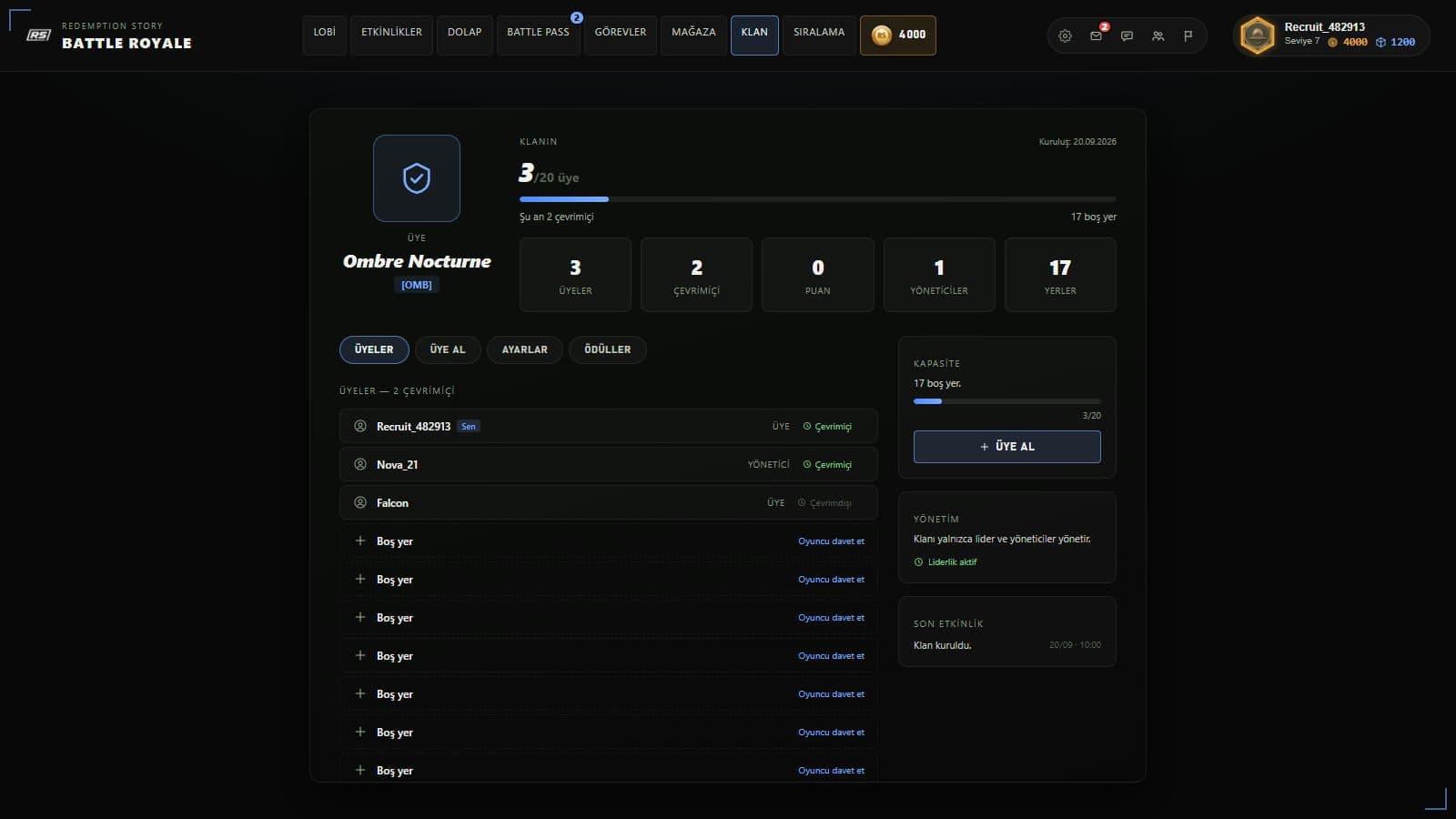Open the chat message icon
Screen dimensions: 1456x819
(x=1127, y=36)
